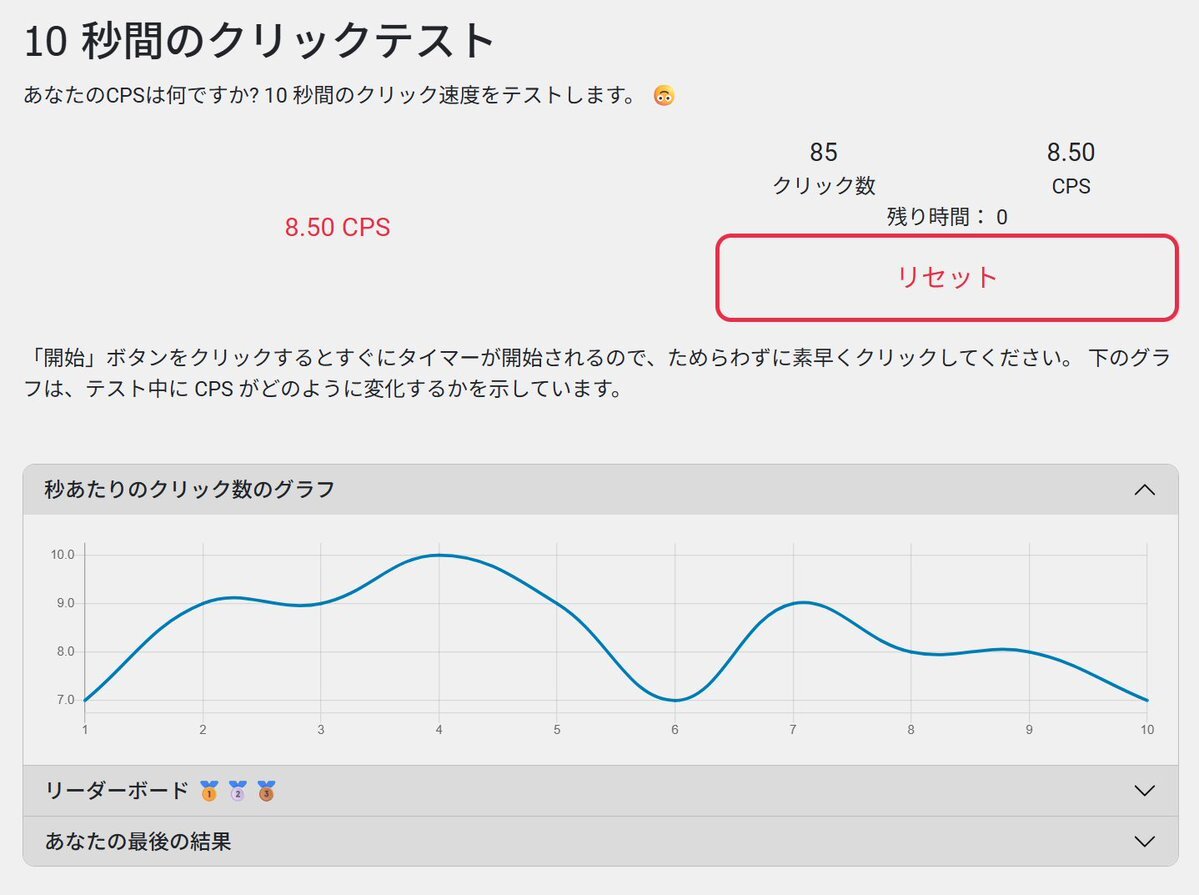Click the bronze medal icon
Viewport: 1199px width, 895px height.
(266, 791)
